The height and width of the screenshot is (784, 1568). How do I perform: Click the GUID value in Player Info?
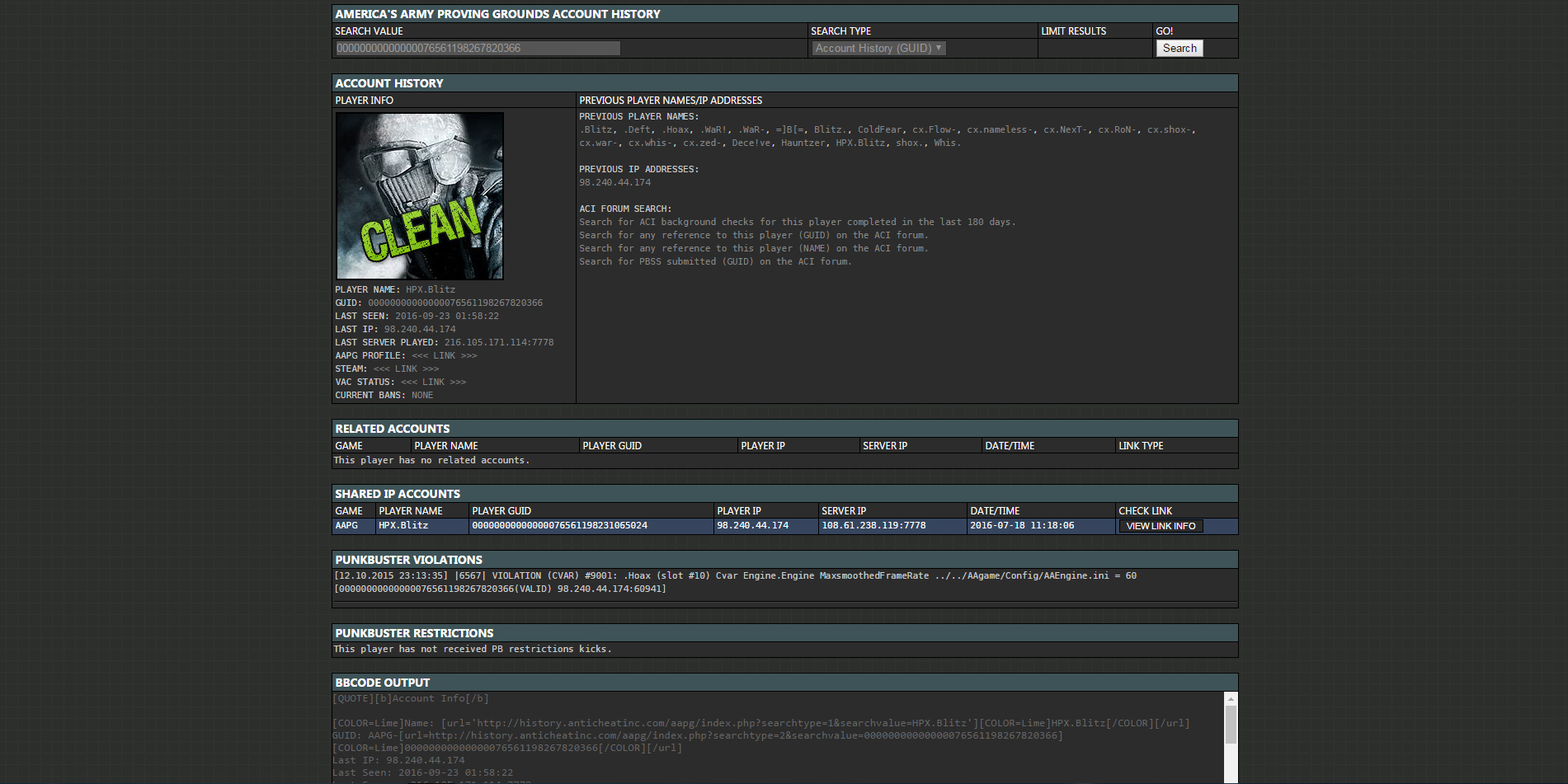455,303
